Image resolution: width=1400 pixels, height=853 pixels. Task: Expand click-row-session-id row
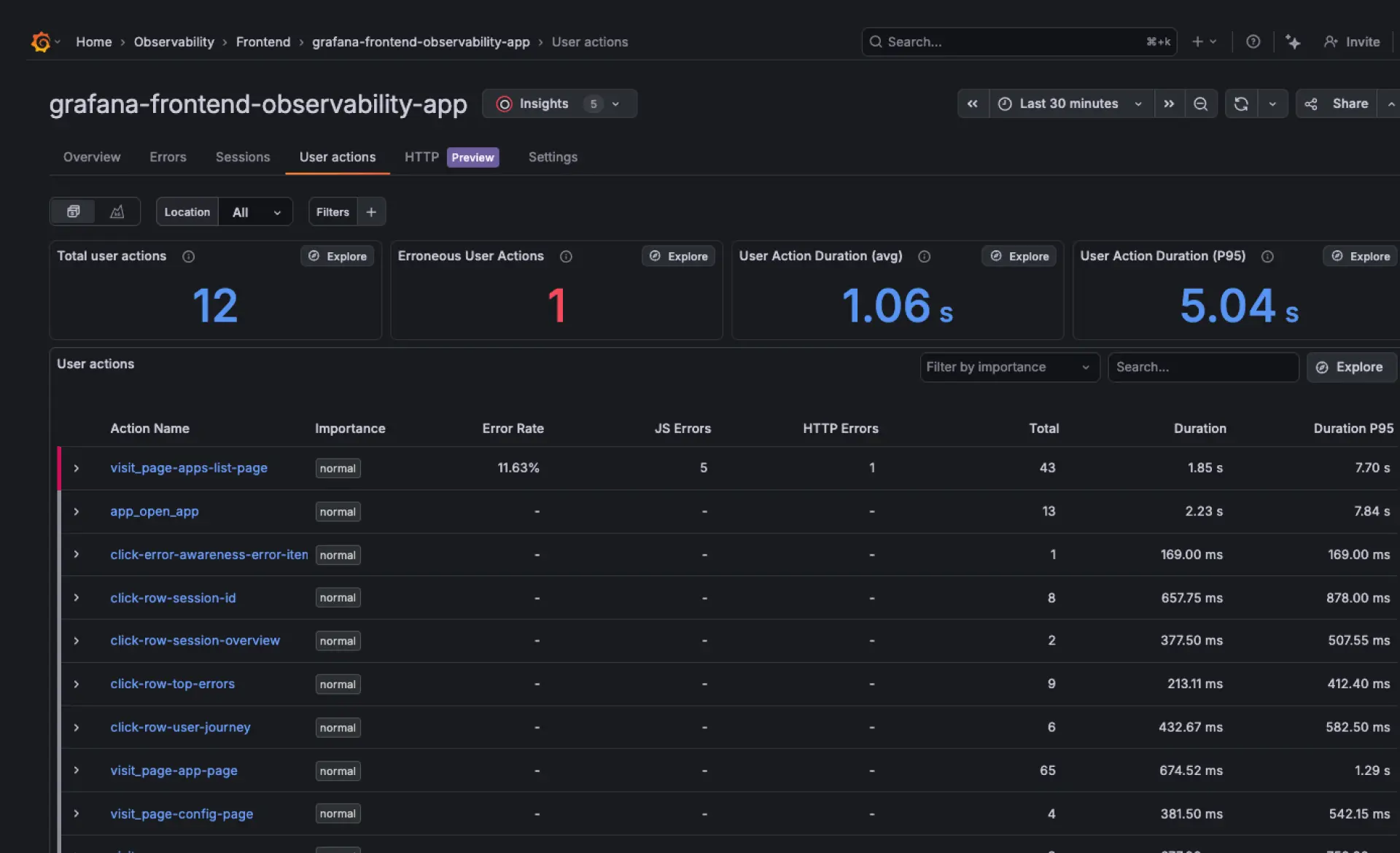[x=77, y=598]
